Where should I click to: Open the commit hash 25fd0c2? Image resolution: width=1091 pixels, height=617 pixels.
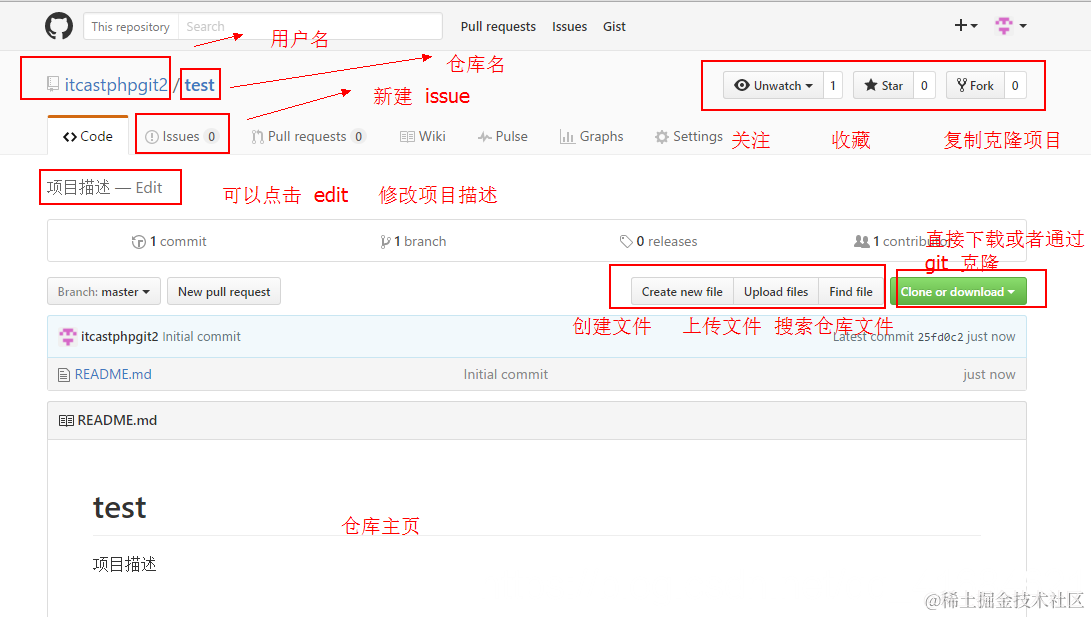click(940, 337)
